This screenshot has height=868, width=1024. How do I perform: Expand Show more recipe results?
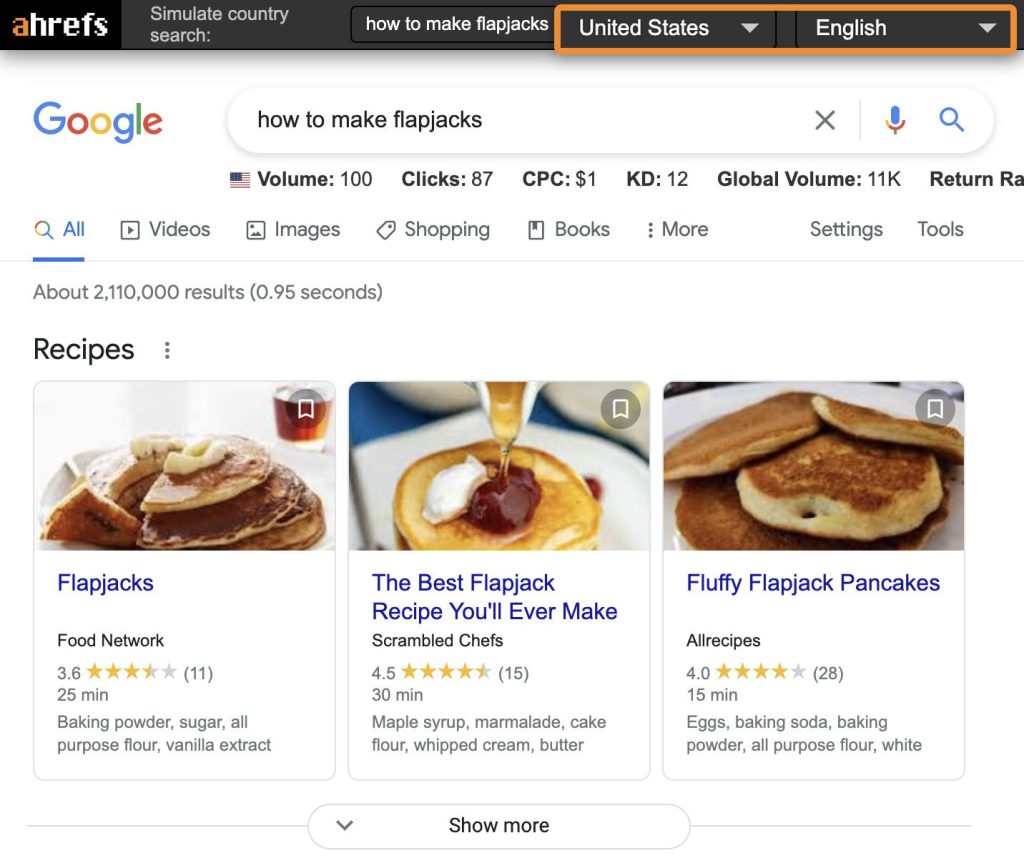(x=498, y=825)
